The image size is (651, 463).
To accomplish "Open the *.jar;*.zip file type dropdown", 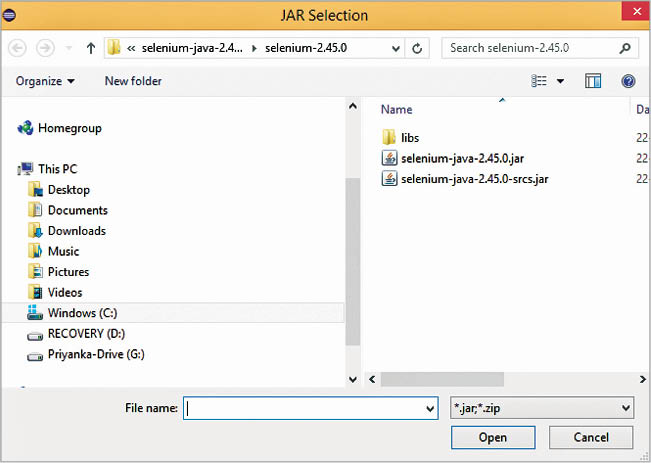I will point(541,408).
